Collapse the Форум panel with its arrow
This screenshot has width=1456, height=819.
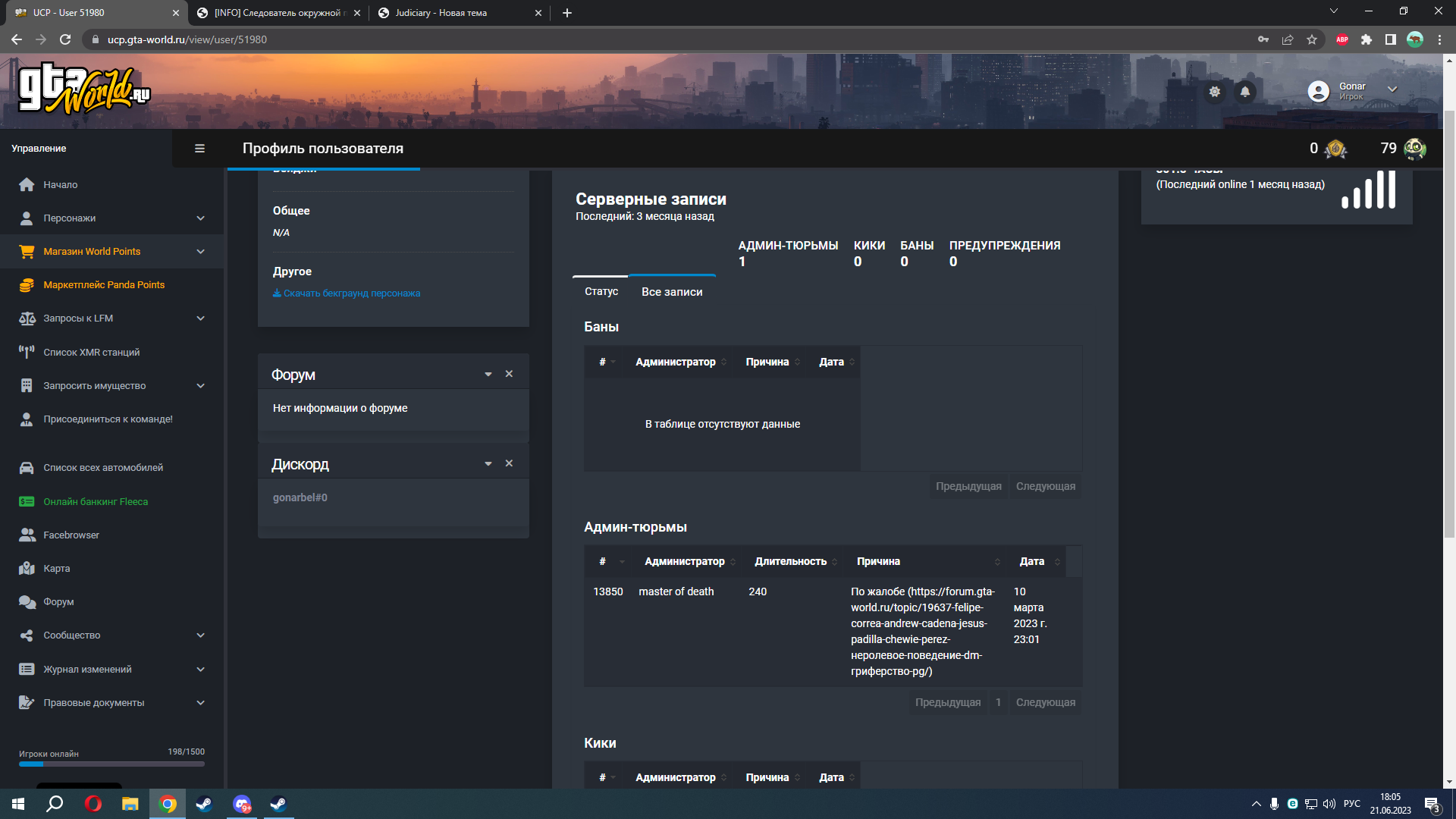click(488, 375)
